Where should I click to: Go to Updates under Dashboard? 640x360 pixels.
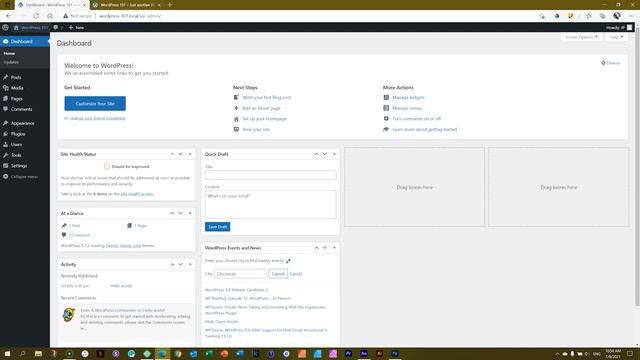coord(11,62)
